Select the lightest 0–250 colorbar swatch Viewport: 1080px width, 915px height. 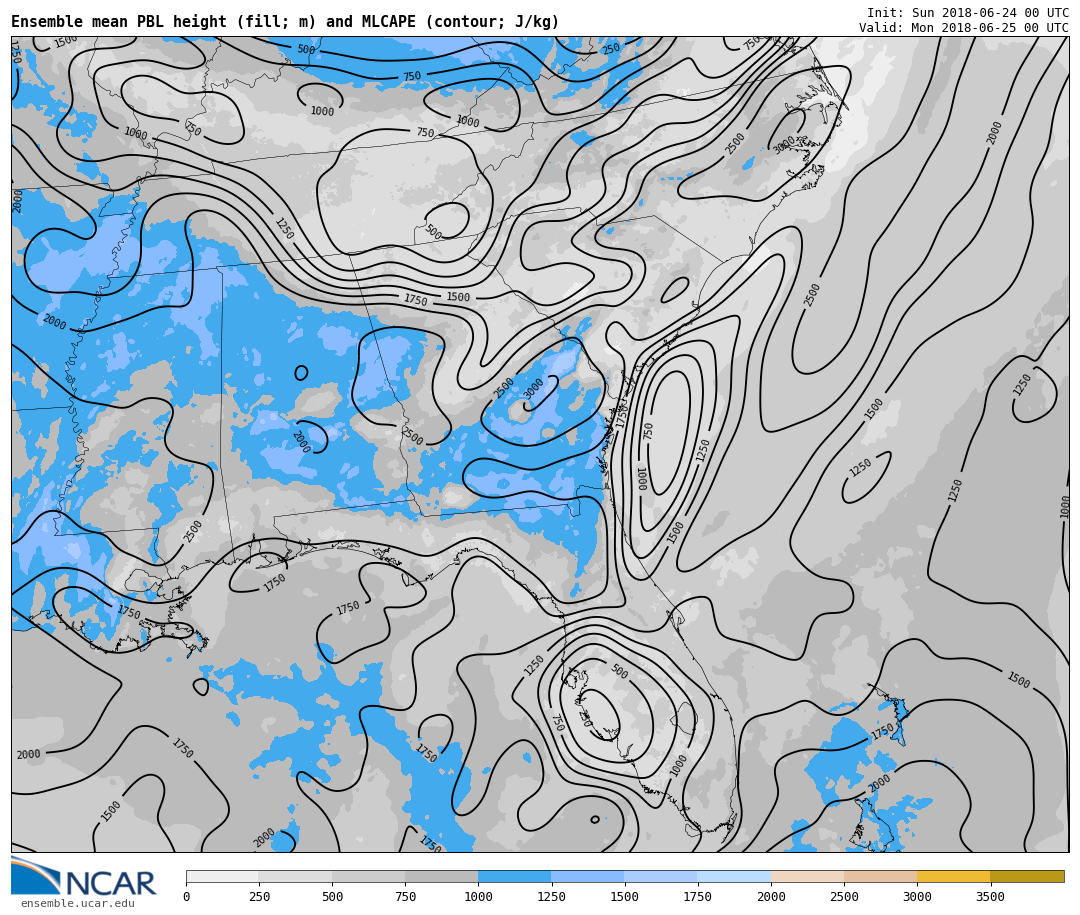(x=222, y=876)
